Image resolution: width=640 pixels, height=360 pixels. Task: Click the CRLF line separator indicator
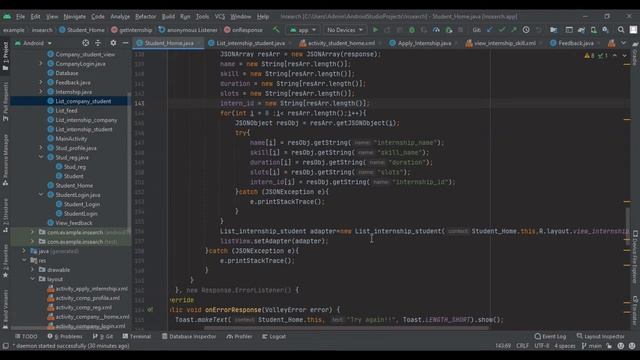click(x=522, y=346)
